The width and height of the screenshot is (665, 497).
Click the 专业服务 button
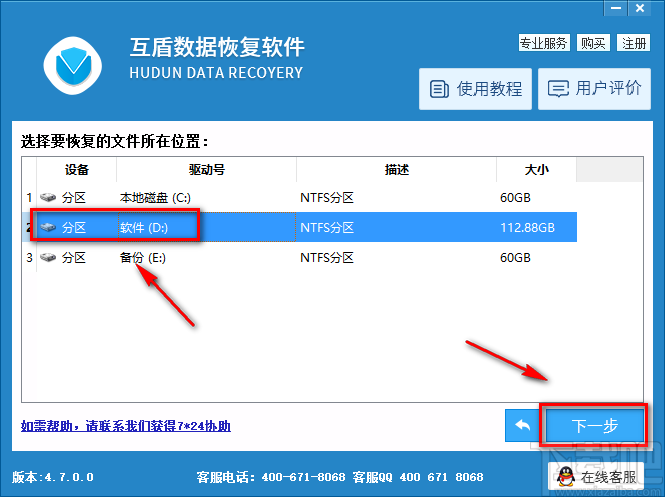544,43
